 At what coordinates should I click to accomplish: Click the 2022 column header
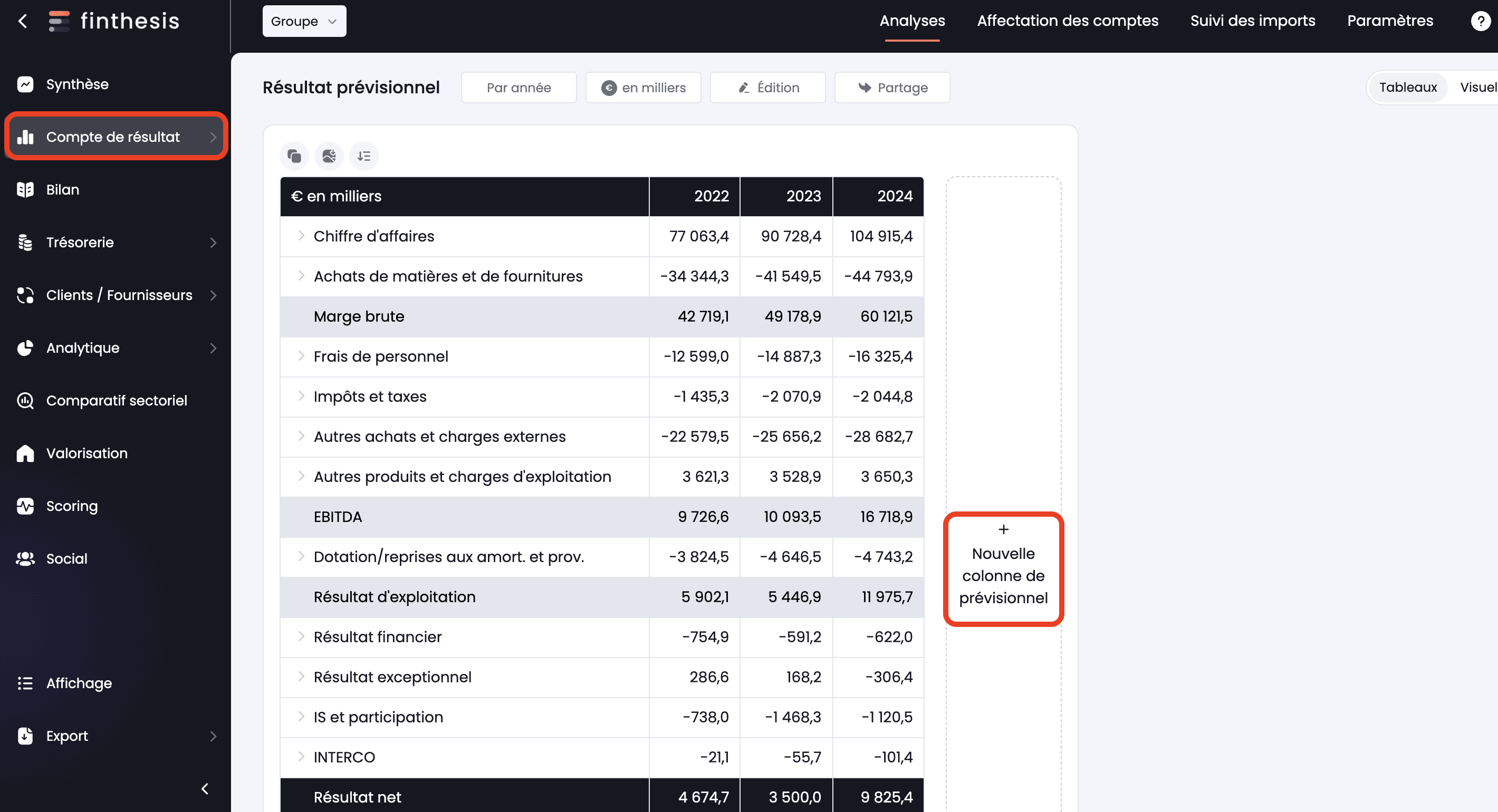tap(694, 197)
